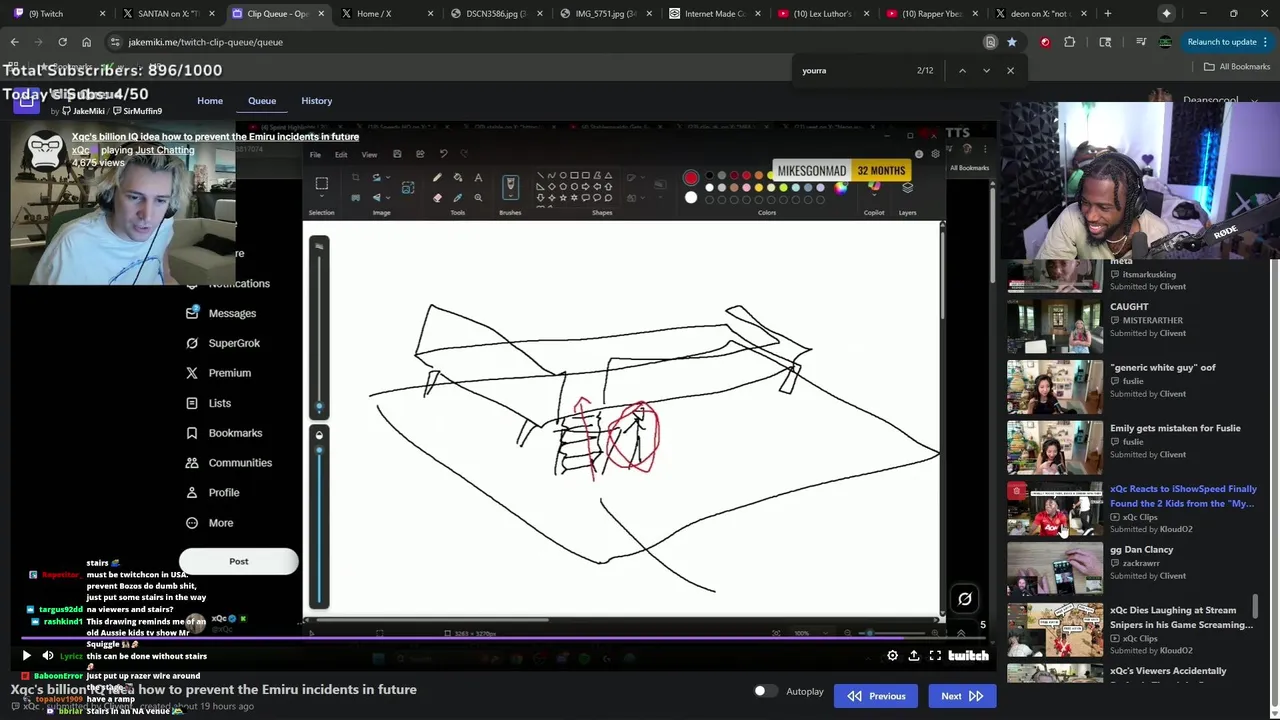Open Paint's File menu
This screenshot has width=1280, height=720.
click(315, 154)
